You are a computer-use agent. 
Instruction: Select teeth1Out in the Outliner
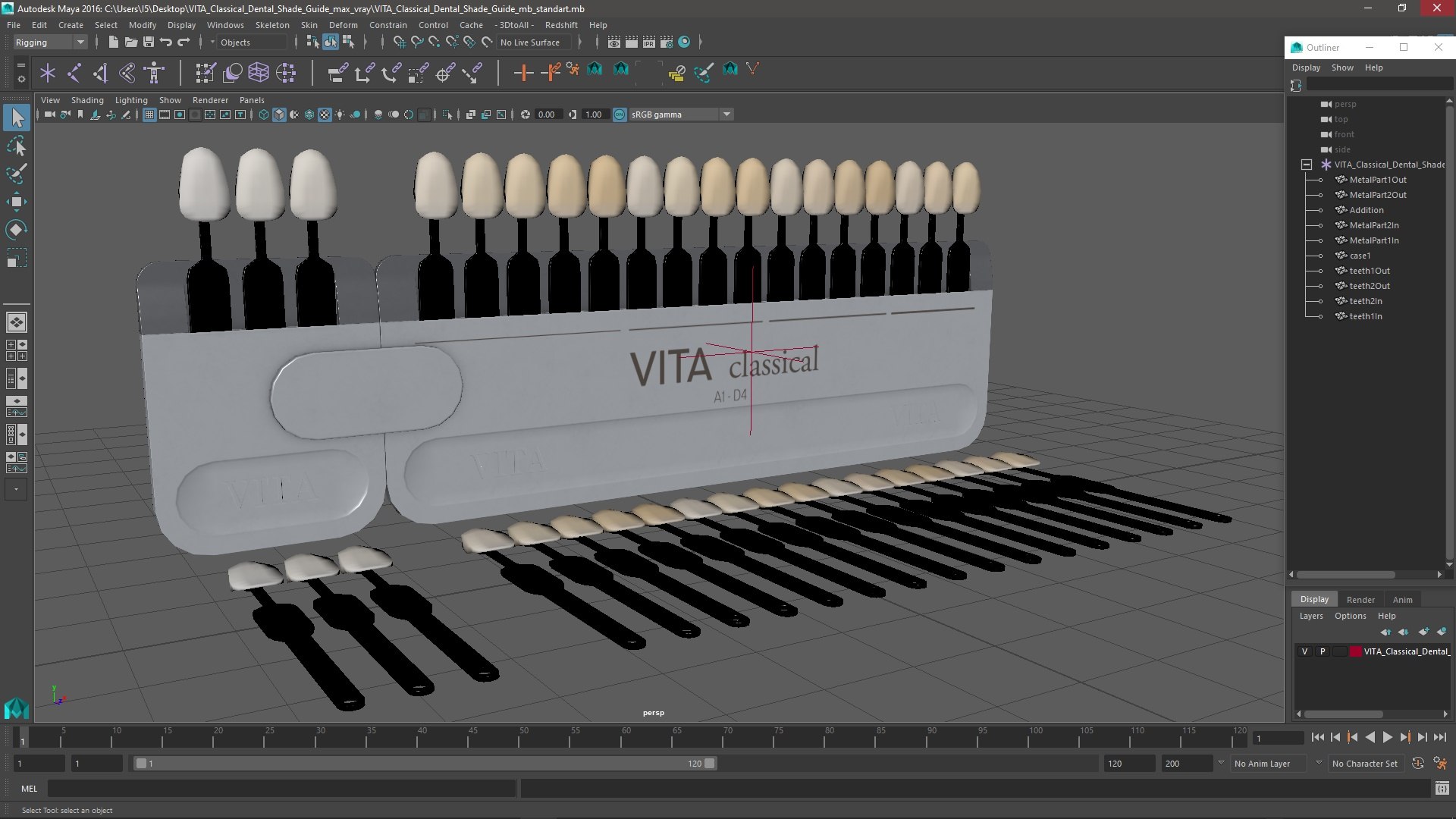(x=1370, y=271)
